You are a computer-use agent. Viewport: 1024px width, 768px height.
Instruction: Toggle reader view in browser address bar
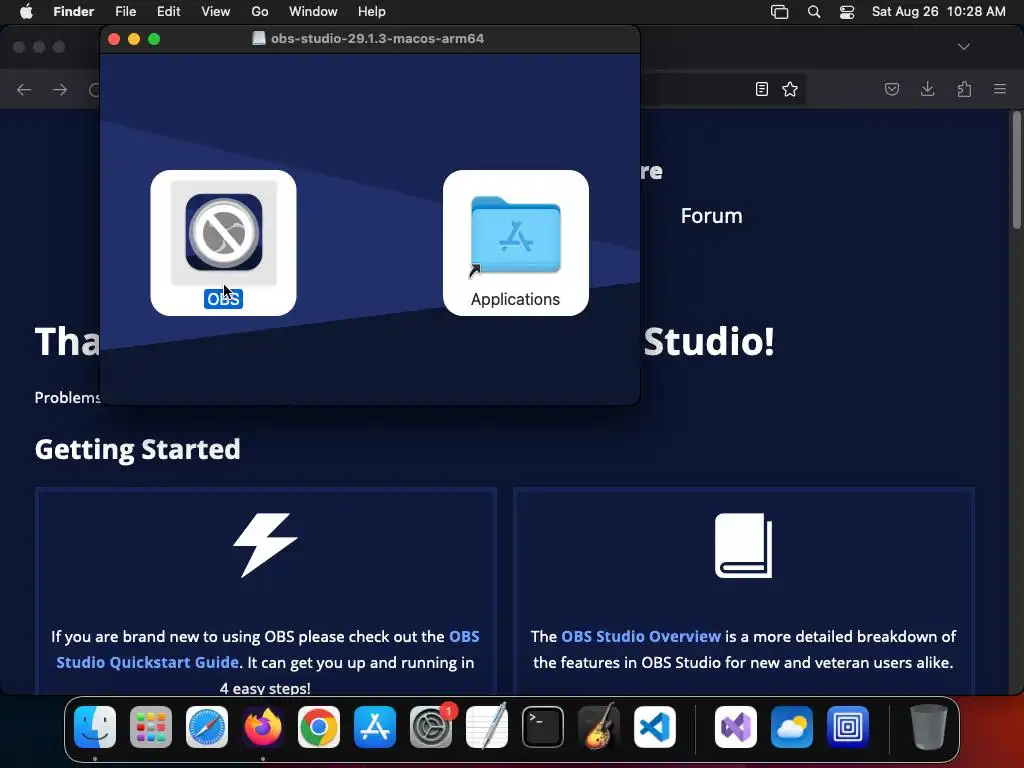coord(761,89)
